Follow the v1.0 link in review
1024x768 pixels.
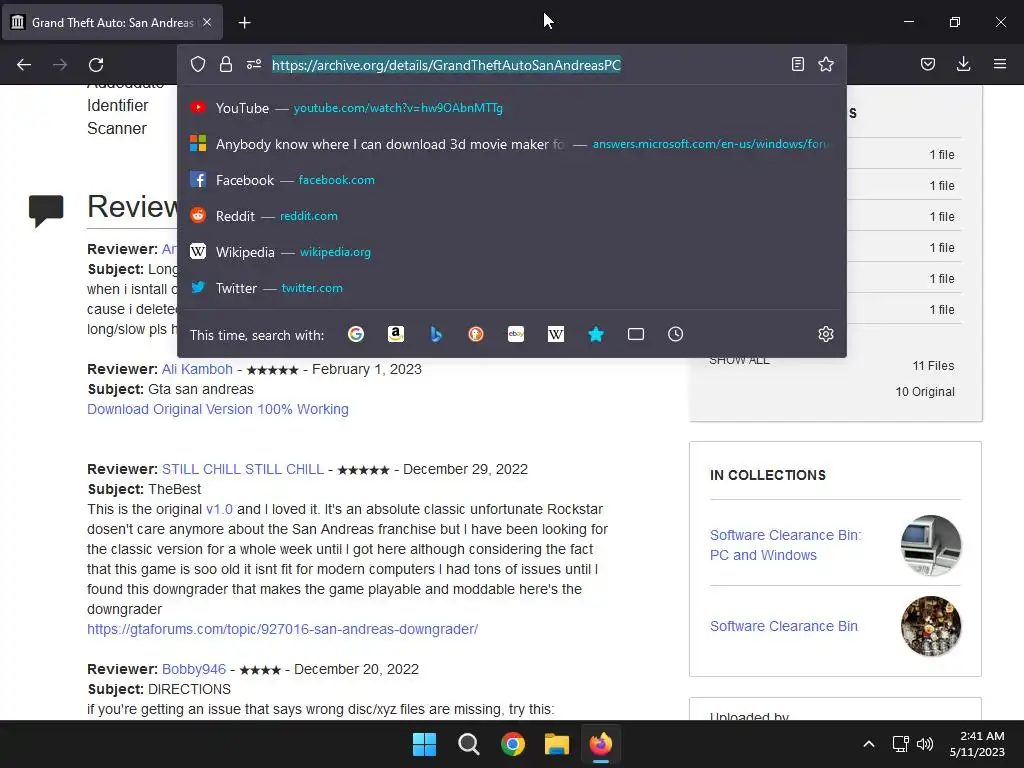(x=219, y=509)
